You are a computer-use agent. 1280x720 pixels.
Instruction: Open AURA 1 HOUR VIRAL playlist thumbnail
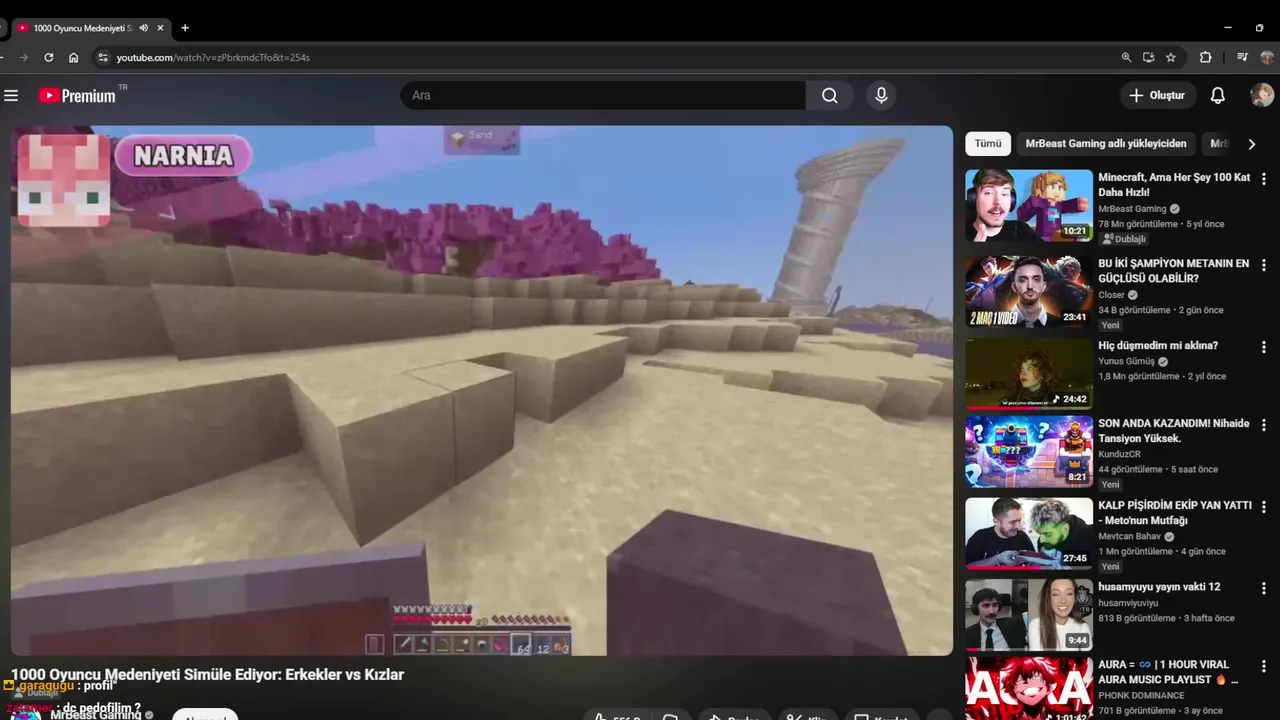(1029, 688)
